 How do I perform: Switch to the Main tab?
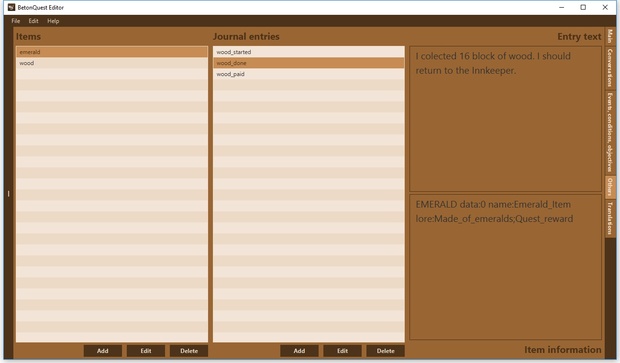610,36
